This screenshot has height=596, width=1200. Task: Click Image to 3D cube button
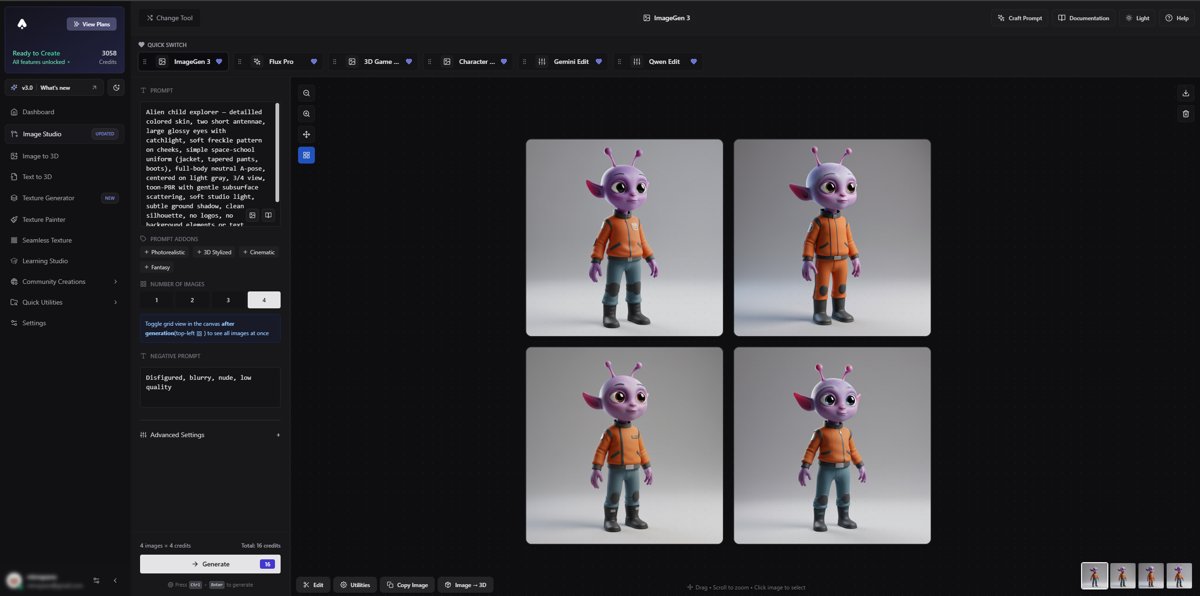pos(466,585)
